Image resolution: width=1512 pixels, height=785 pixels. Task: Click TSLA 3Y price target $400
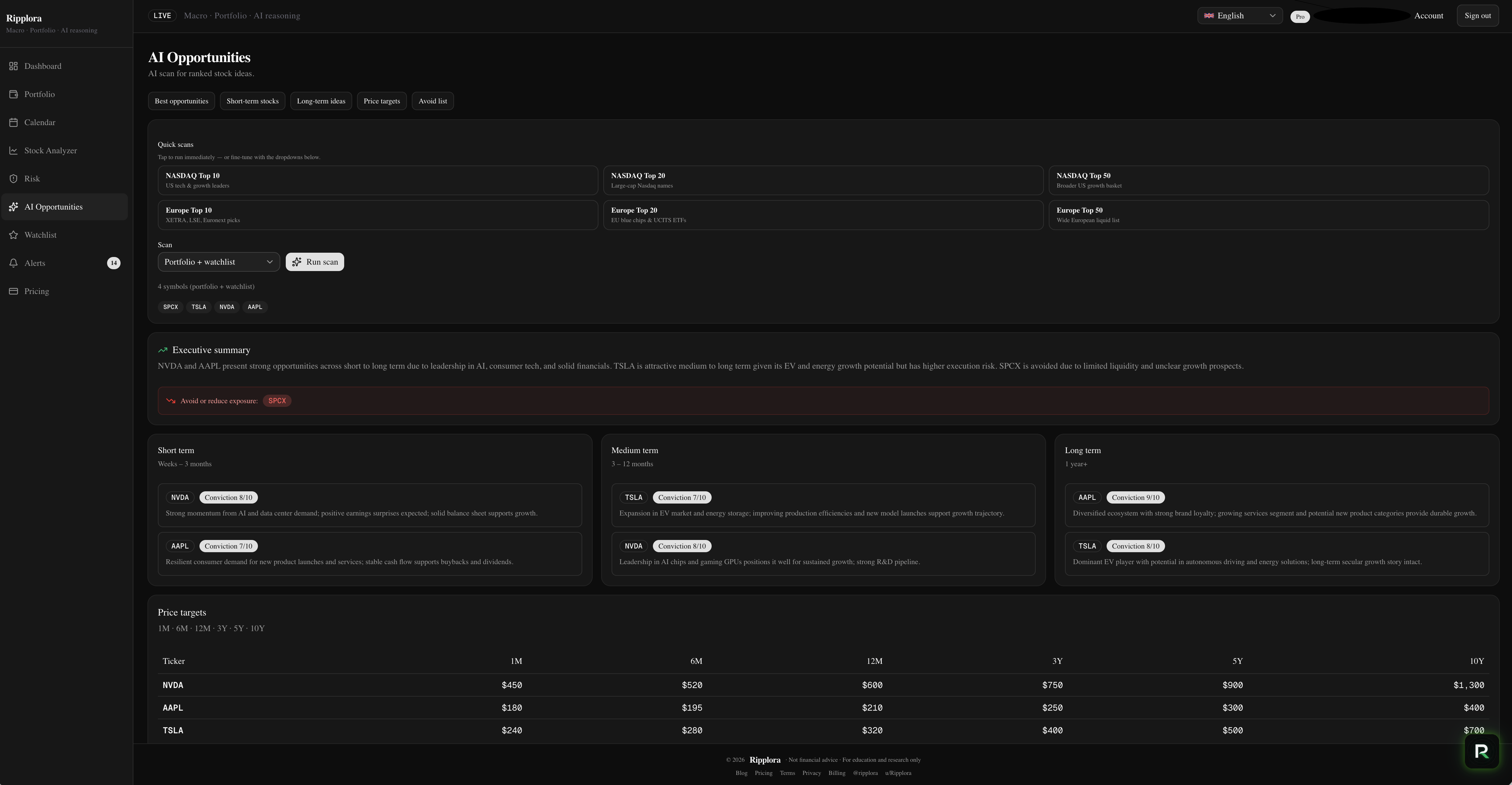1052,731
